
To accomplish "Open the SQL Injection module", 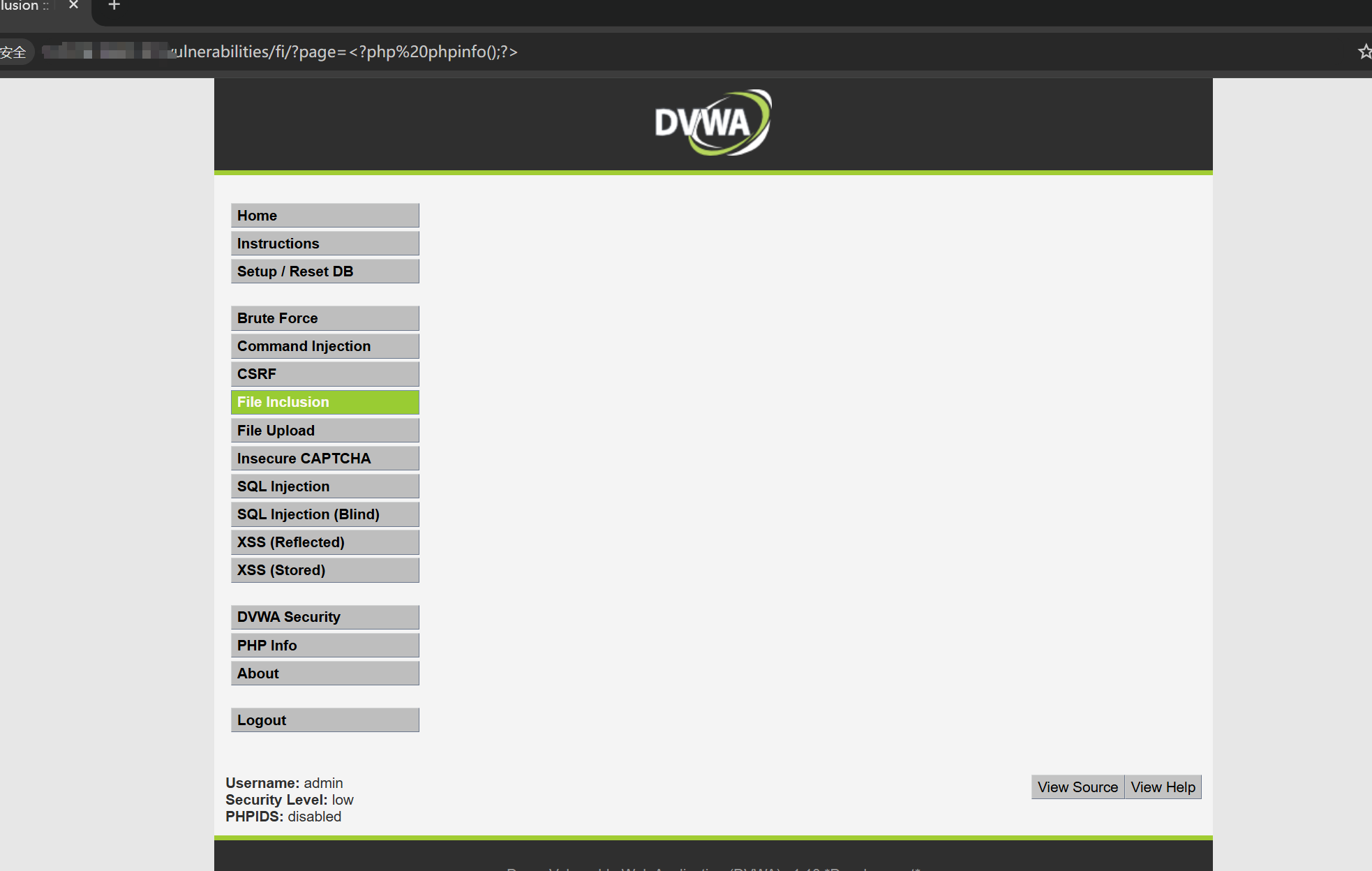I will [325, 486].
